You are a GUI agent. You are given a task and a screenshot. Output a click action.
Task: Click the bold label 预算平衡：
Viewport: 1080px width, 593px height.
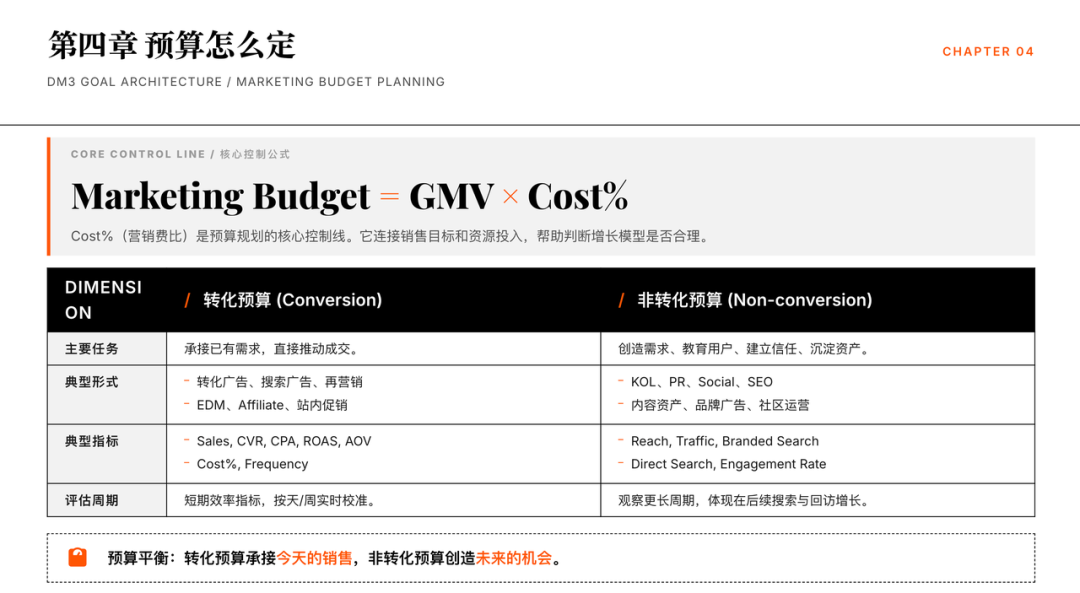tap(142, 559)
